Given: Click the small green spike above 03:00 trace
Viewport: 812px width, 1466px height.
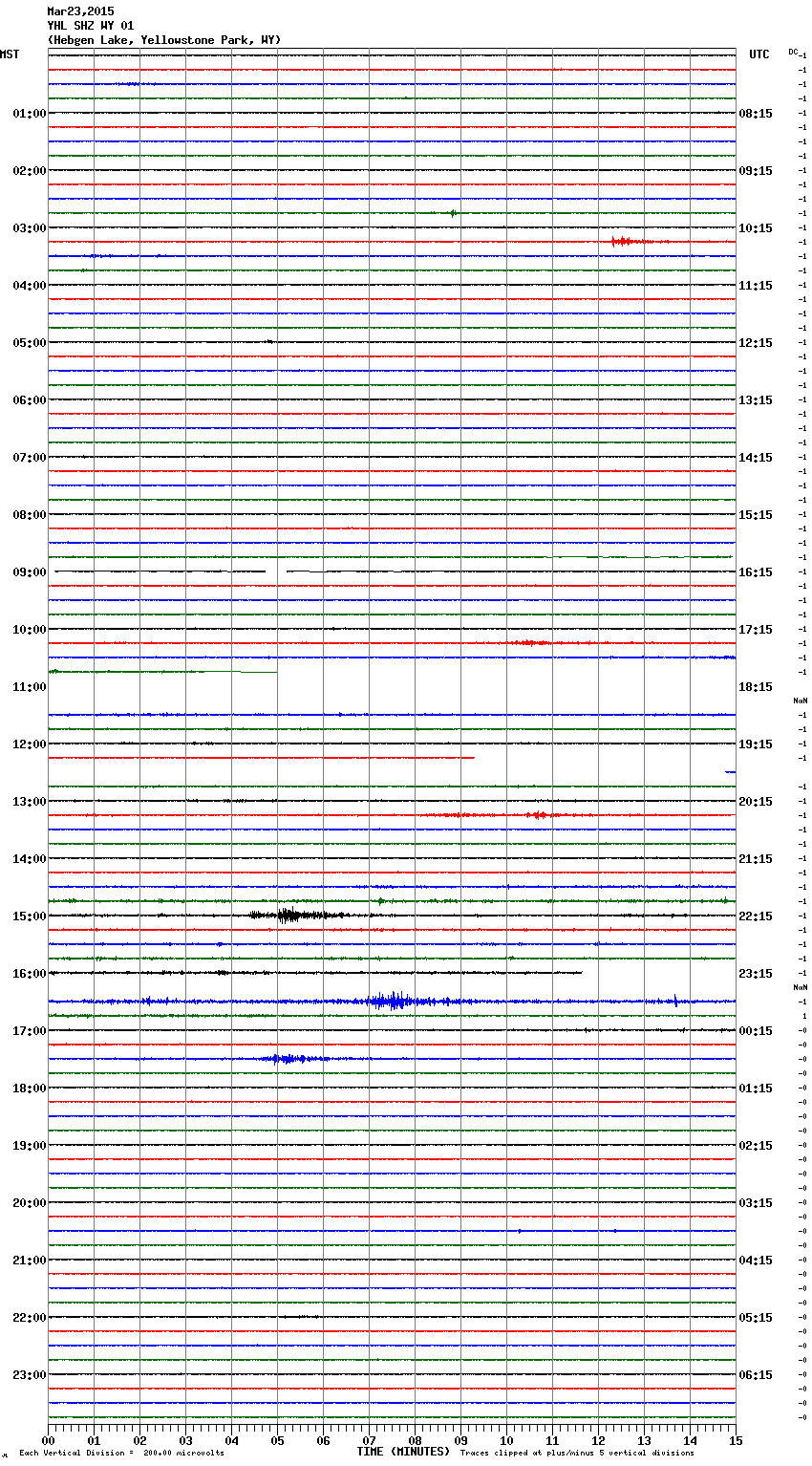Looking at the screenshot, I should click(x=453, y=213).
